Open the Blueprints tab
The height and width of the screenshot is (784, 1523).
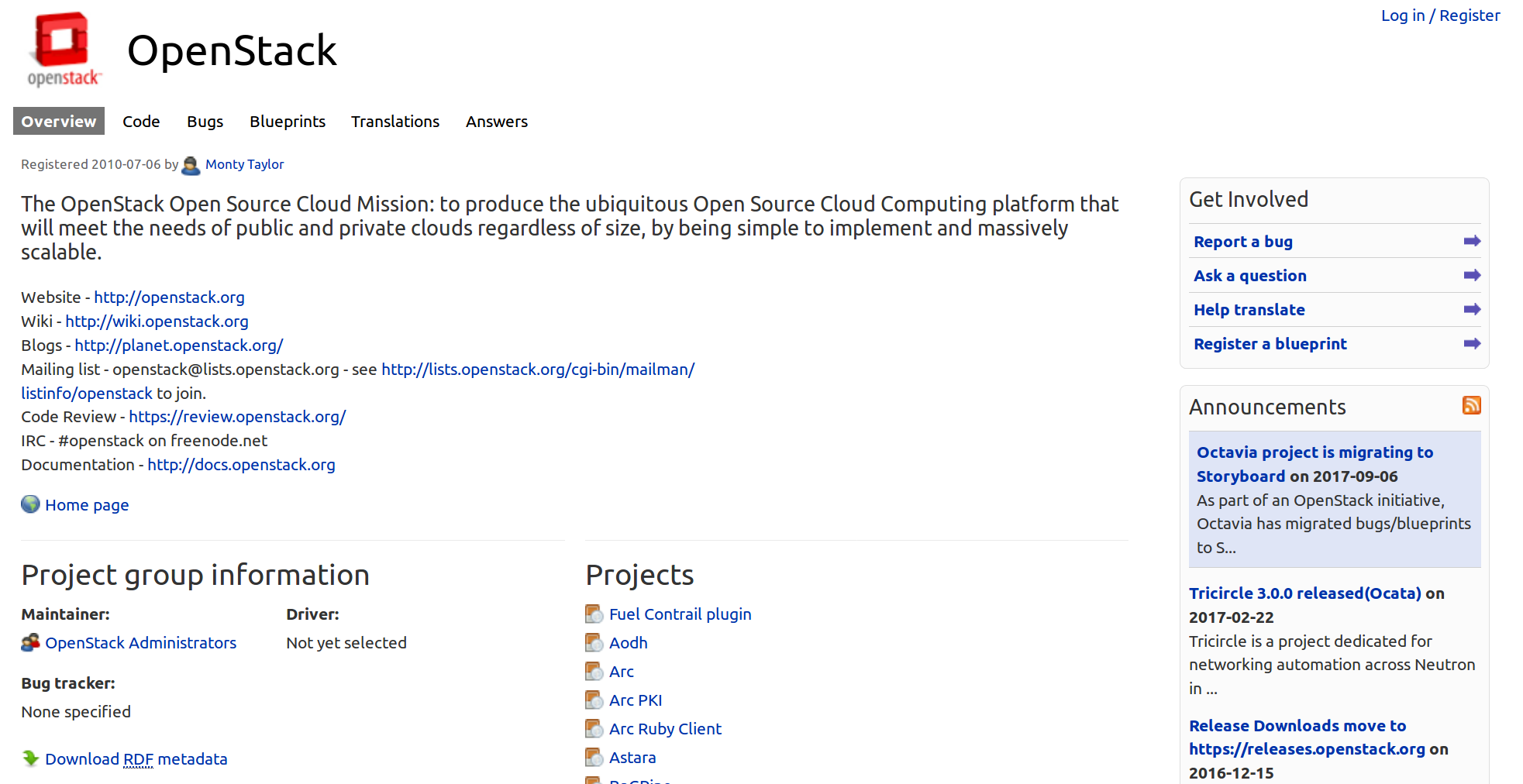pyautogui.click(x=287, y=122)
